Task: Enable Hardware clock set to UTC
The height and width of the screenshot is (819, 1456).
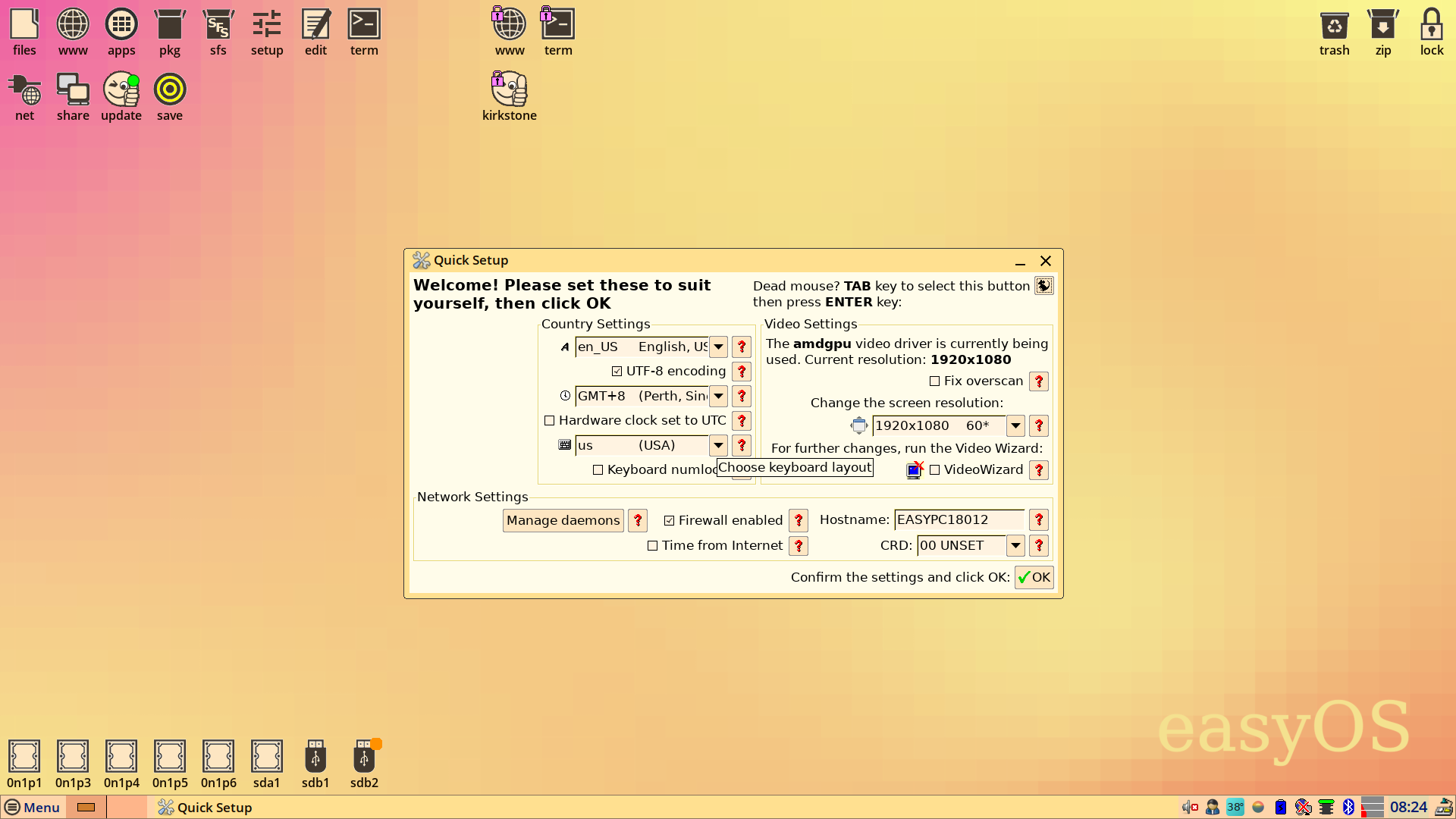Action: [550, 420]
